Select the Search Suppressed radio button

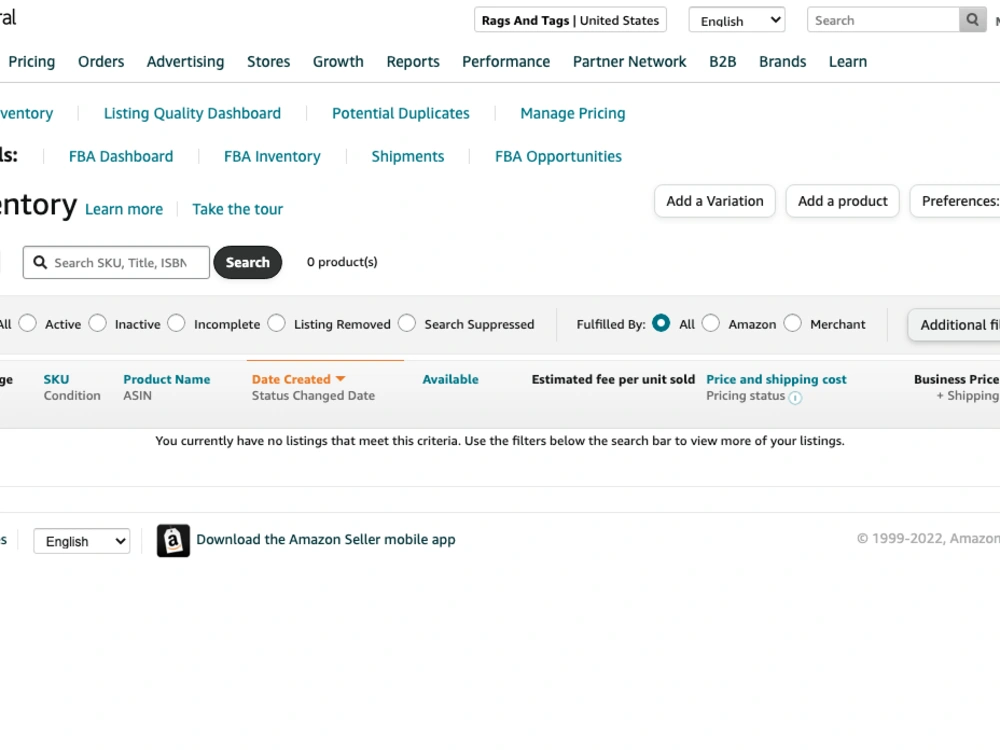407,323
